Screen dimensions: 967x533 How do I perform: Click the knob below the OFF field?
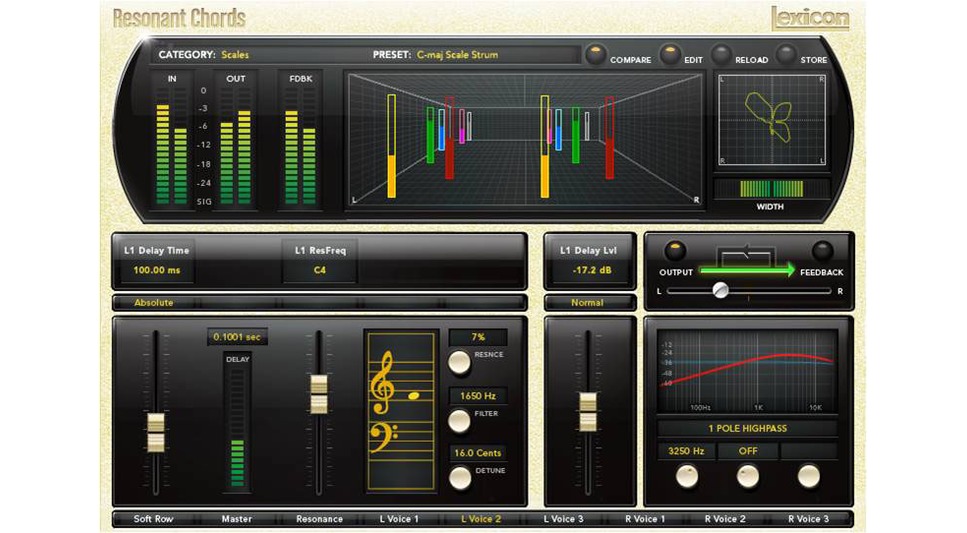[748, 476]
